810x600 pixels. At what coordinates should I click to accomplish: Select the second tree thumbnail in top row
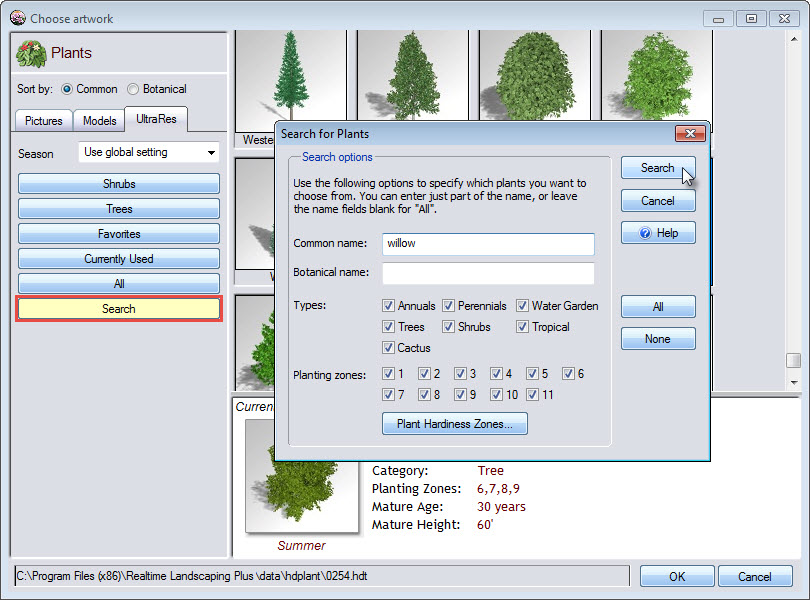(413, 75)
